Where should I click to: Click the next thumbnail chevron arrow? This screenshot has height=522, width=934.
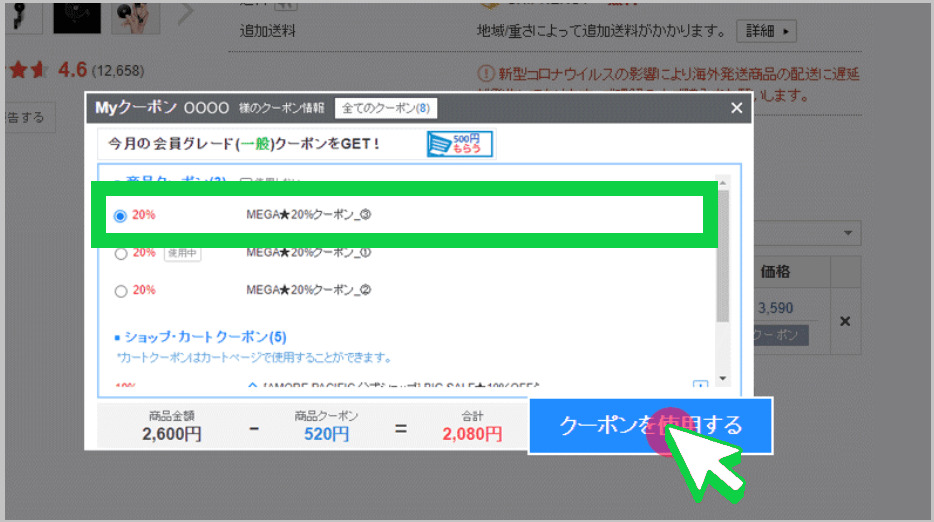point(186,13)
